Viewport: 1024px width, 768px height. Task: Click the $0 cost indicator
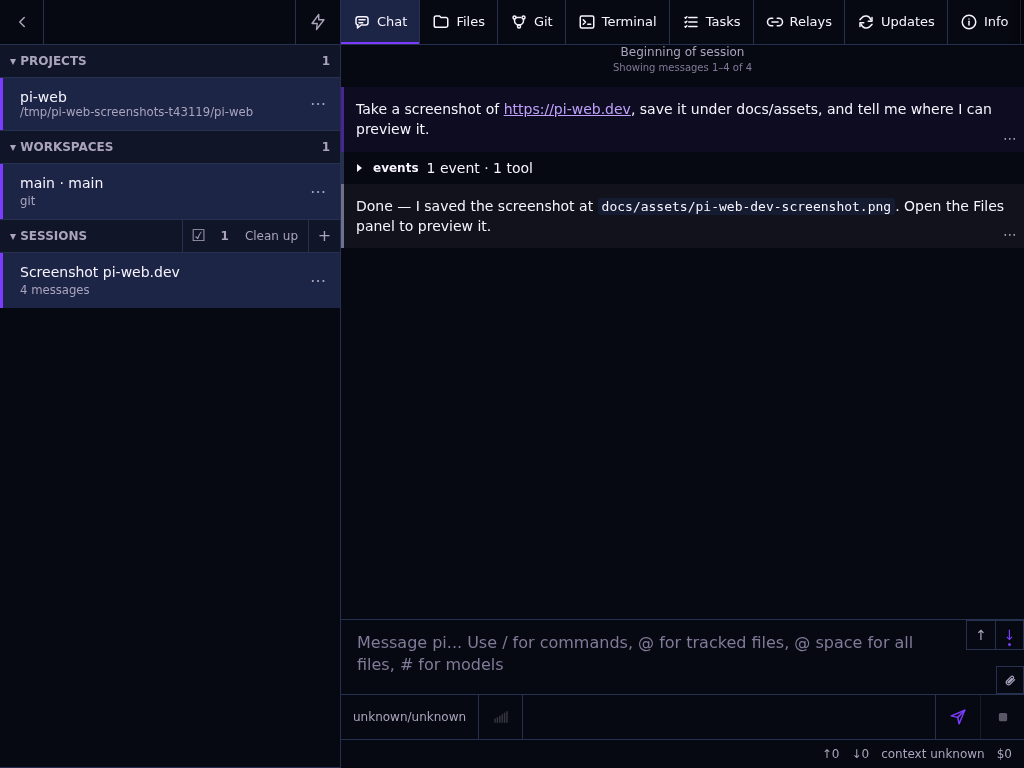[x=1004, y=754]
